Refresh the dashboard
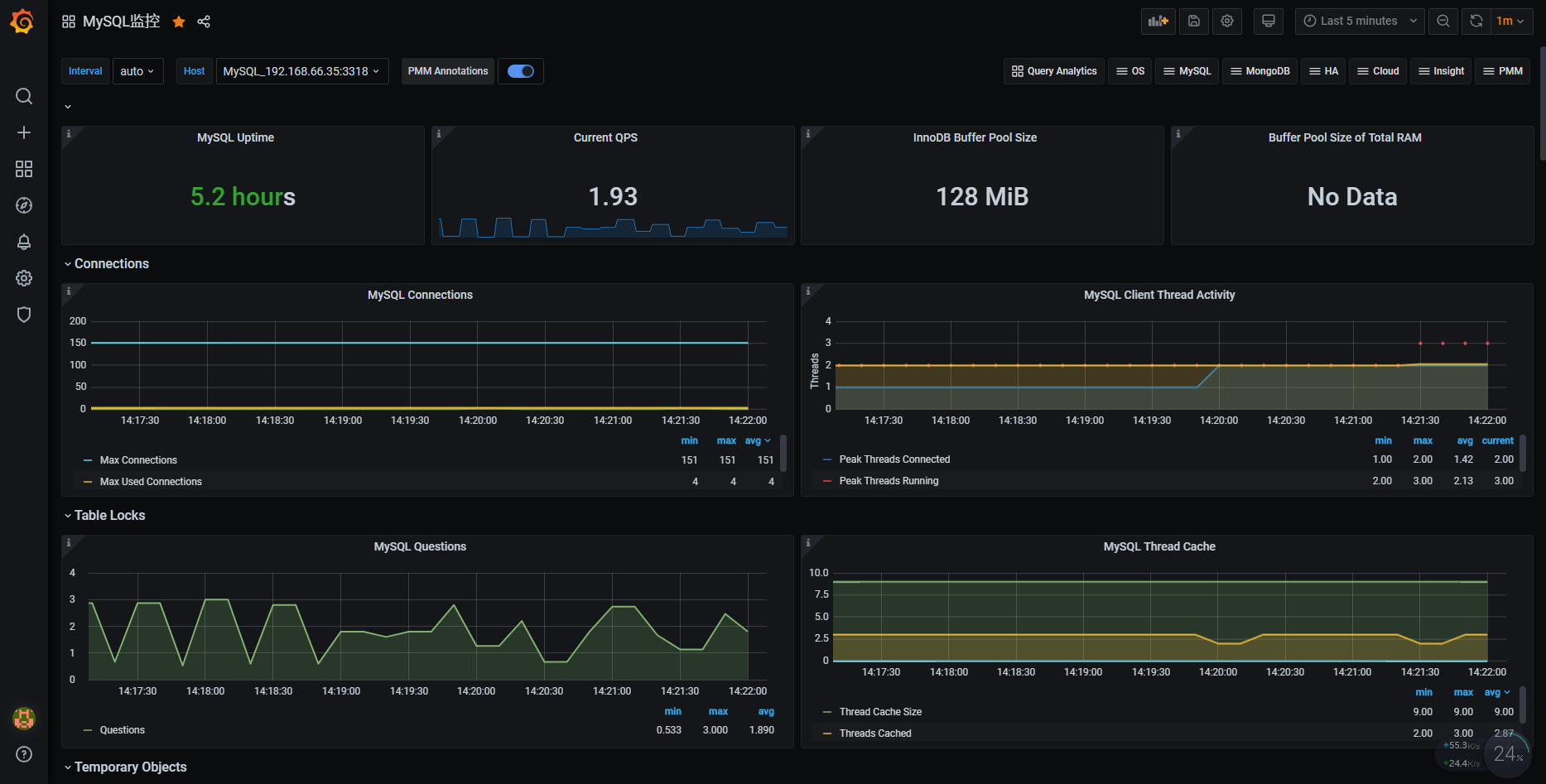The width and height of the screenshot is (1546, 784). (x=1476, y=22)
